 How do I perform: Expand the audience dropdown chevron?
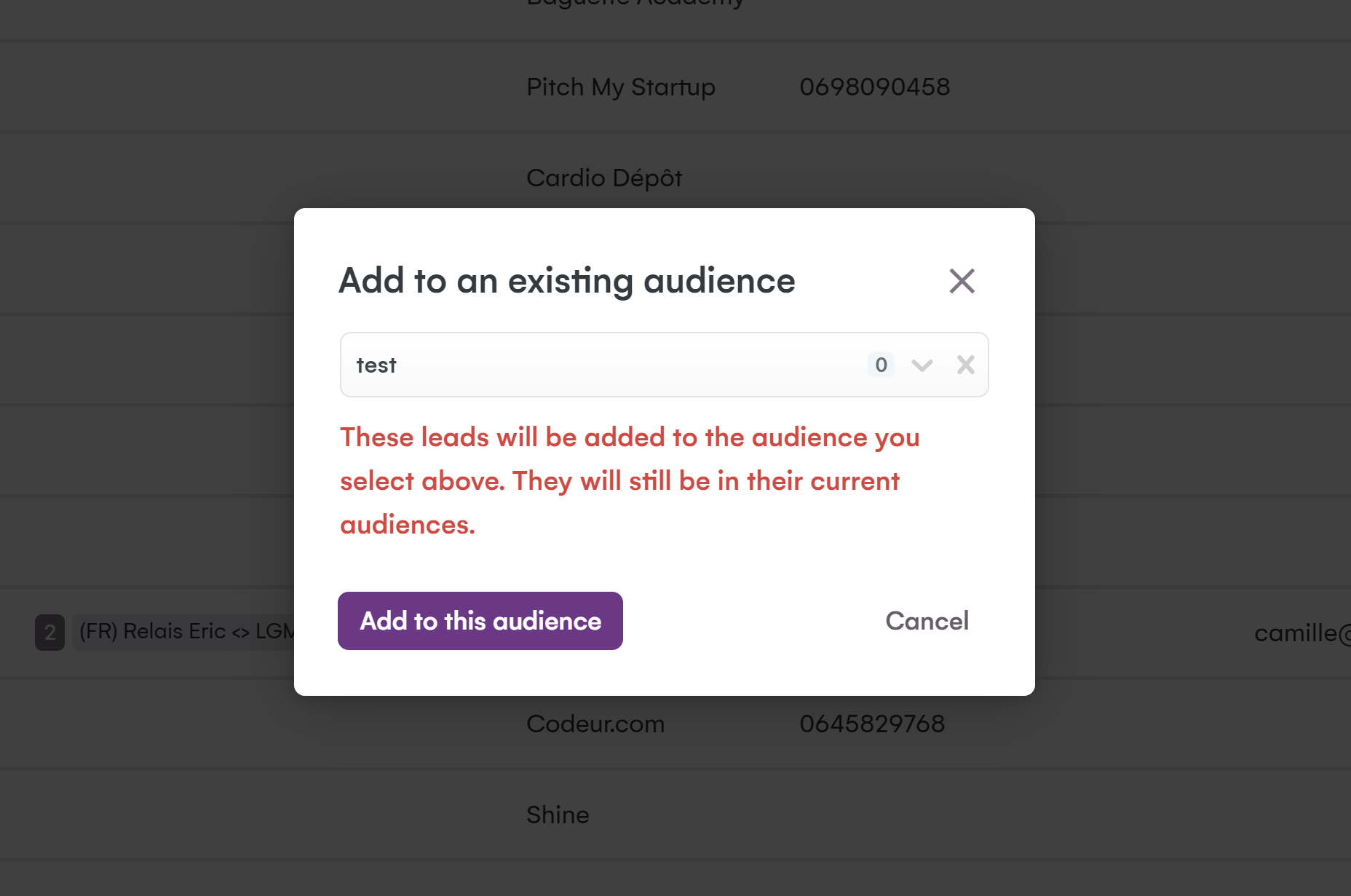point(922,365)
